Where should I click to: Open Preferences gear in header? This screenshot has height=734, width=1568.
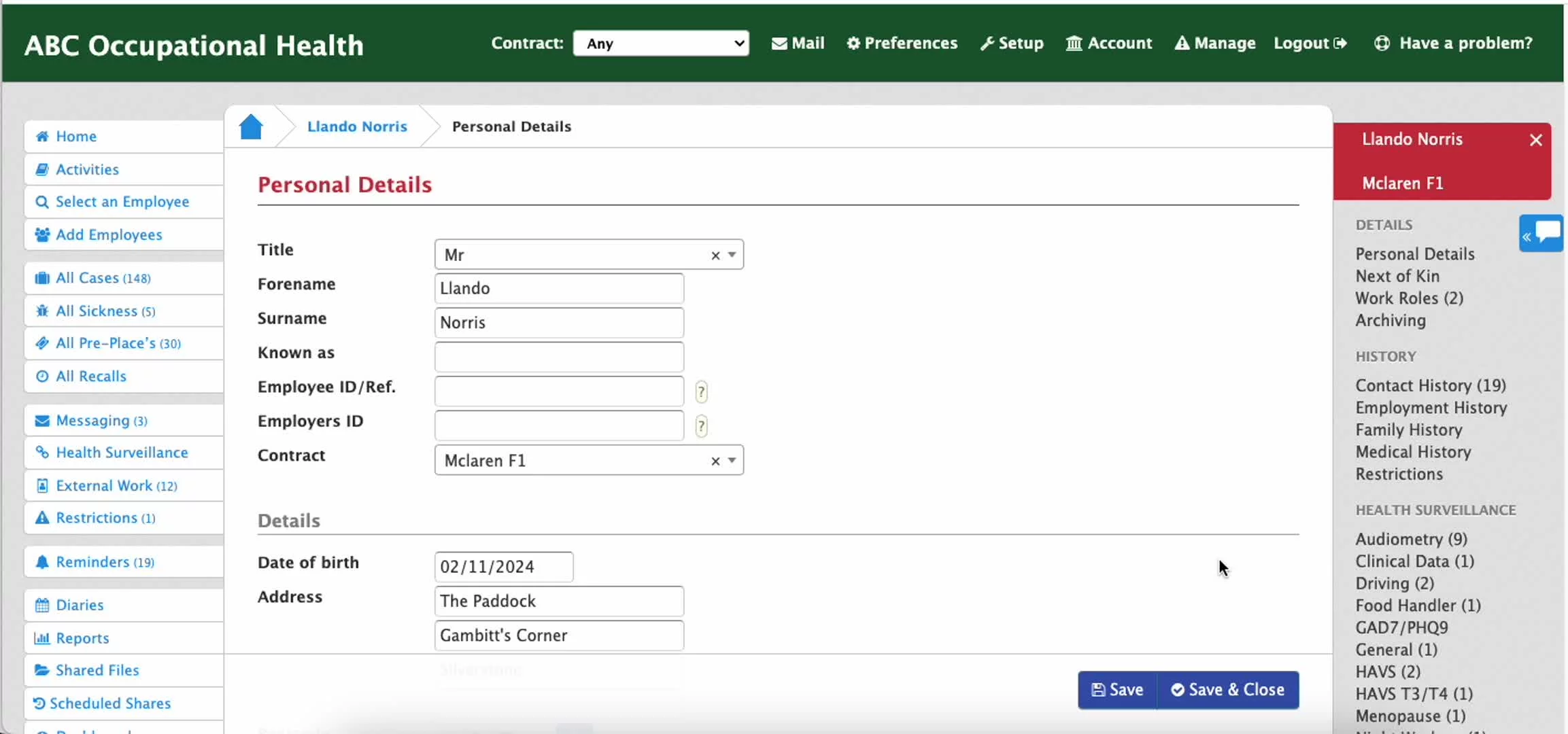point(902,43)
